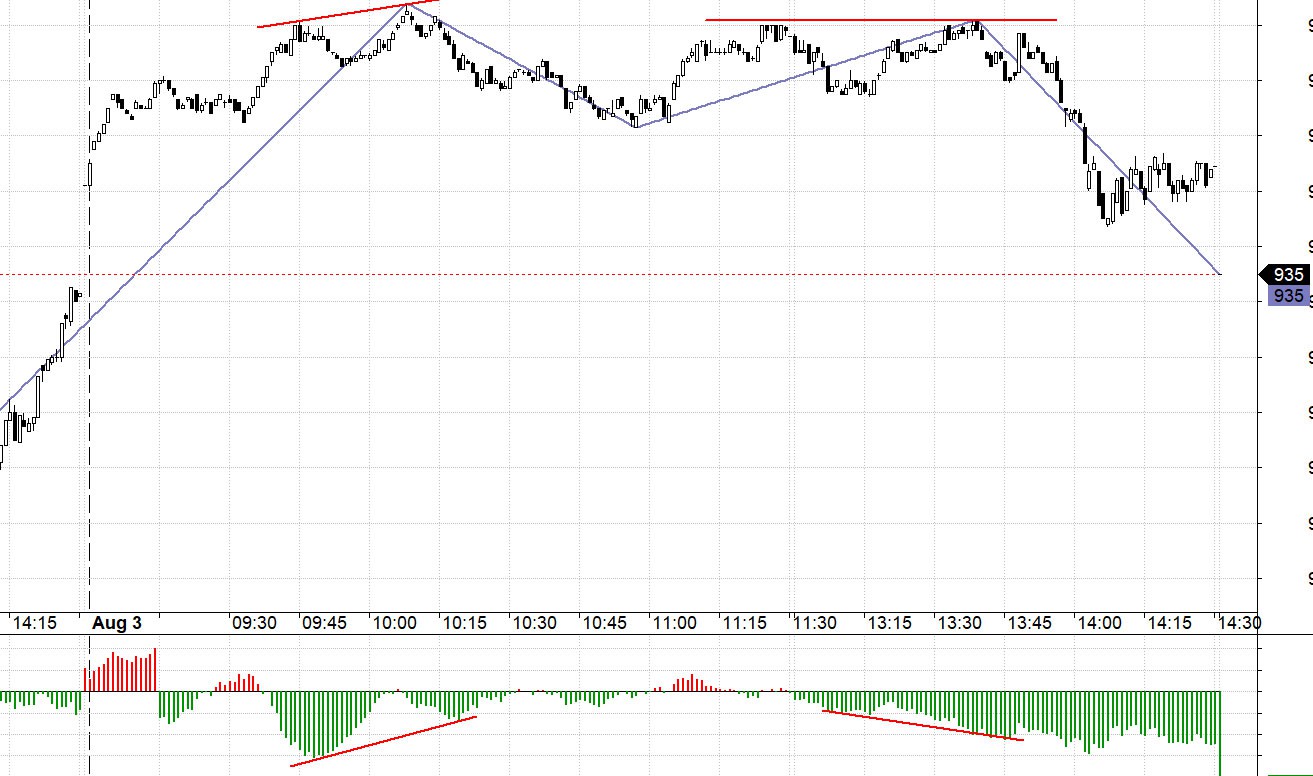
Task: Click the tall red histogram bars at Aug 3
Action: pyautogui.click(x=122, y=672)
